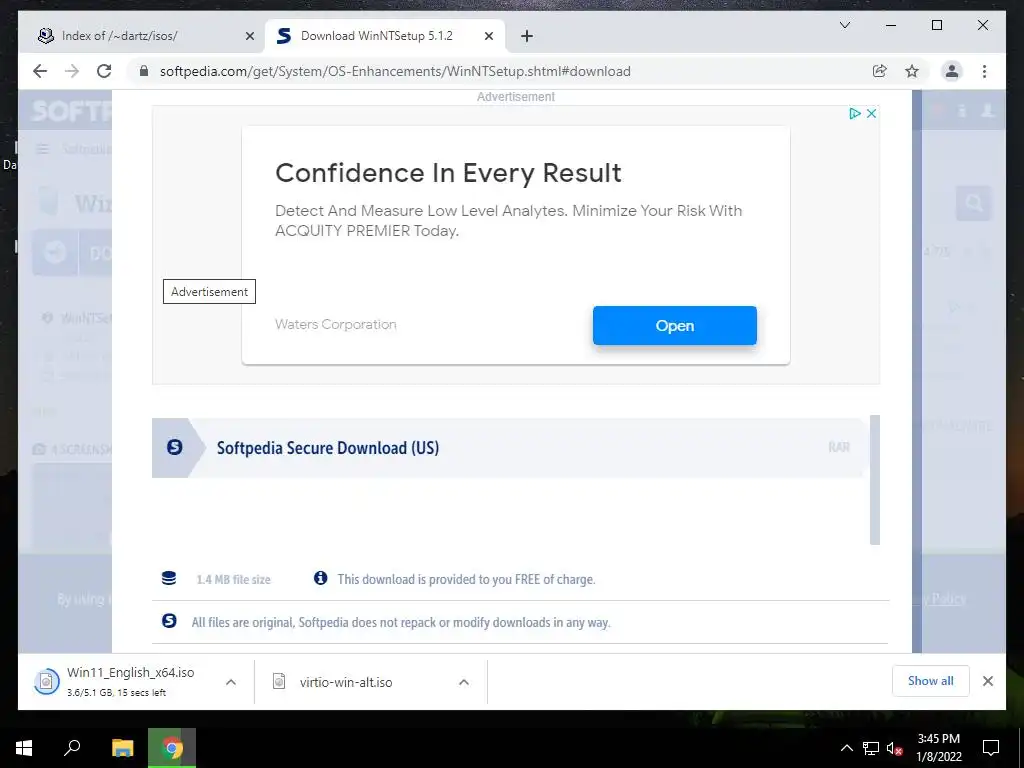Open the Chrome profile avatar
Image resolution: width=1024 pixels, height=768 pixels.
pyautogui.click(x=952, y=71)
